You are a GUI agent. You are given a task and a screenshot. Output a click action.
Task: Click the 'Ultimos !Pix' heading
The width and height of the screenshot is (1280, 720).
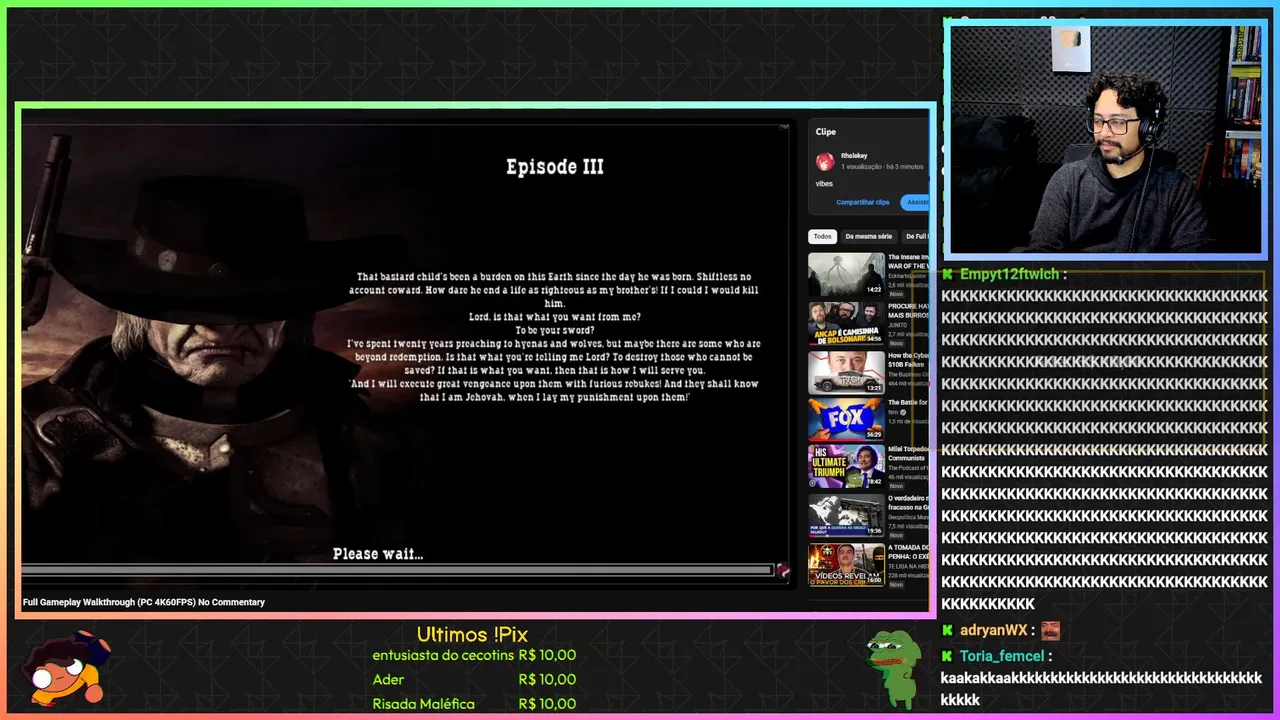coord(472,634)
